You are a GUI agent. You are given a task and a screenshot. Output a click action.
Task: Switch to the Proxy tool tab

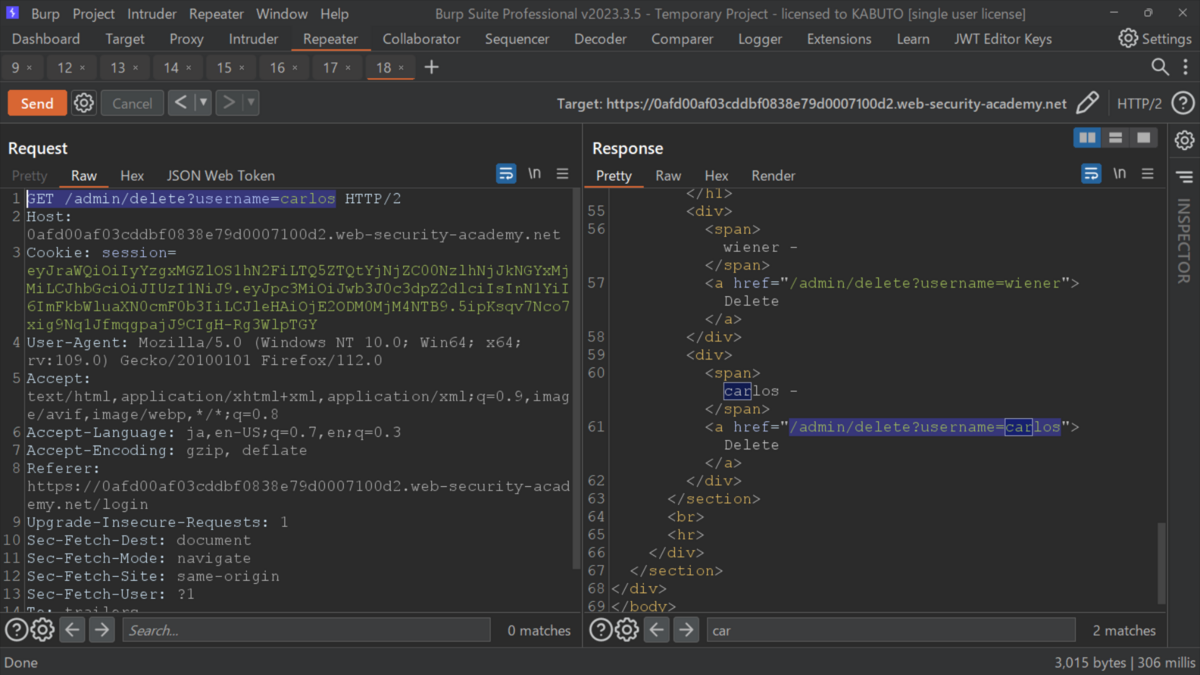pyautogui.click(x=186, y=39)
